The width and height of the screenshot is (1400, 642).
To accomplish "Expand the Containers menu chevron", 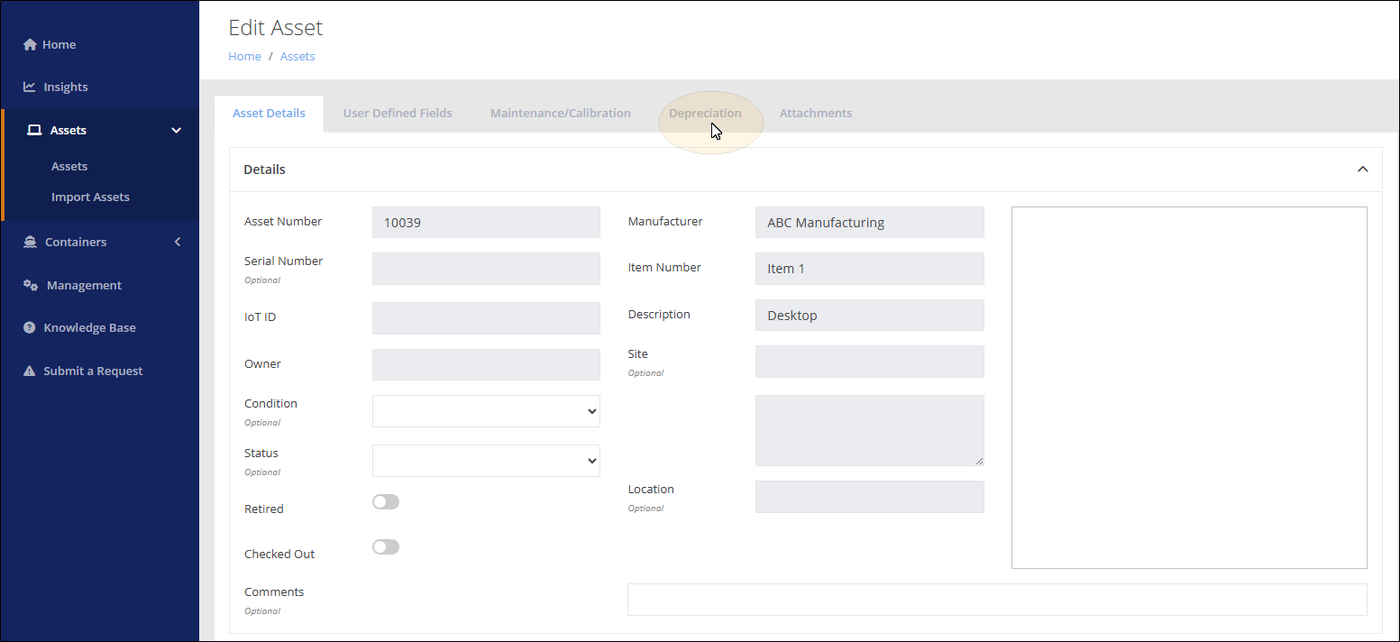I will 178,242.
